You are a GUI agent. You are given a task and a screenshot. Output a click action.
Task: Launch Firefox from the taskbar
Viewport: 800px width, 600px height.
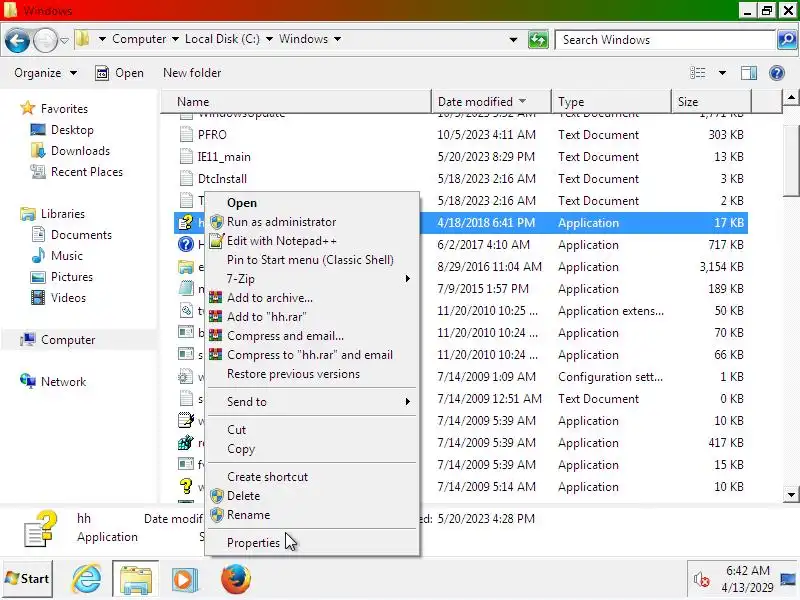pyautogui.click(x=235, y=579)
